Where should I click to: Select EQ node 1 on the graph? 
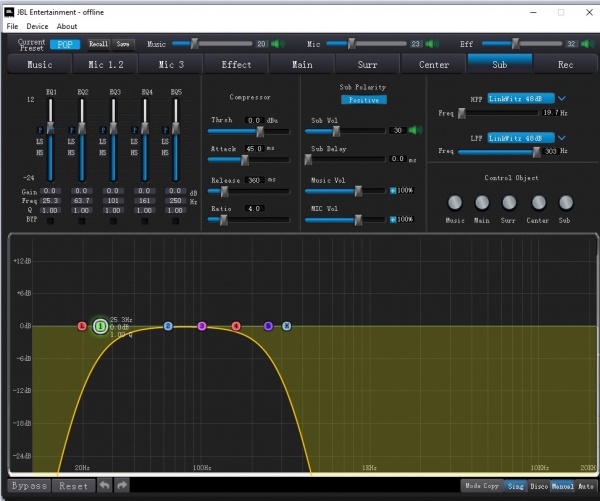tap(100, 326)
